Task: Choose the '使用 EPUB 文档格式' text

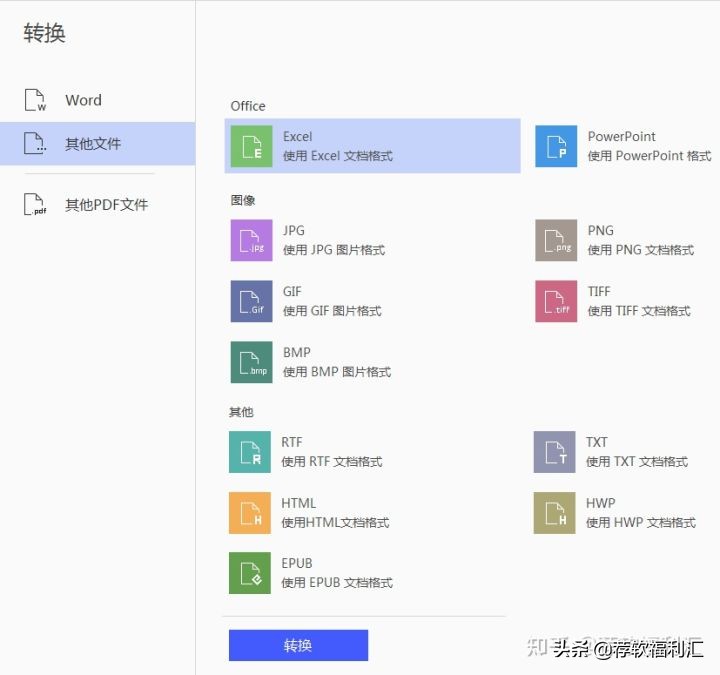Action: click(x=337, y=583)
